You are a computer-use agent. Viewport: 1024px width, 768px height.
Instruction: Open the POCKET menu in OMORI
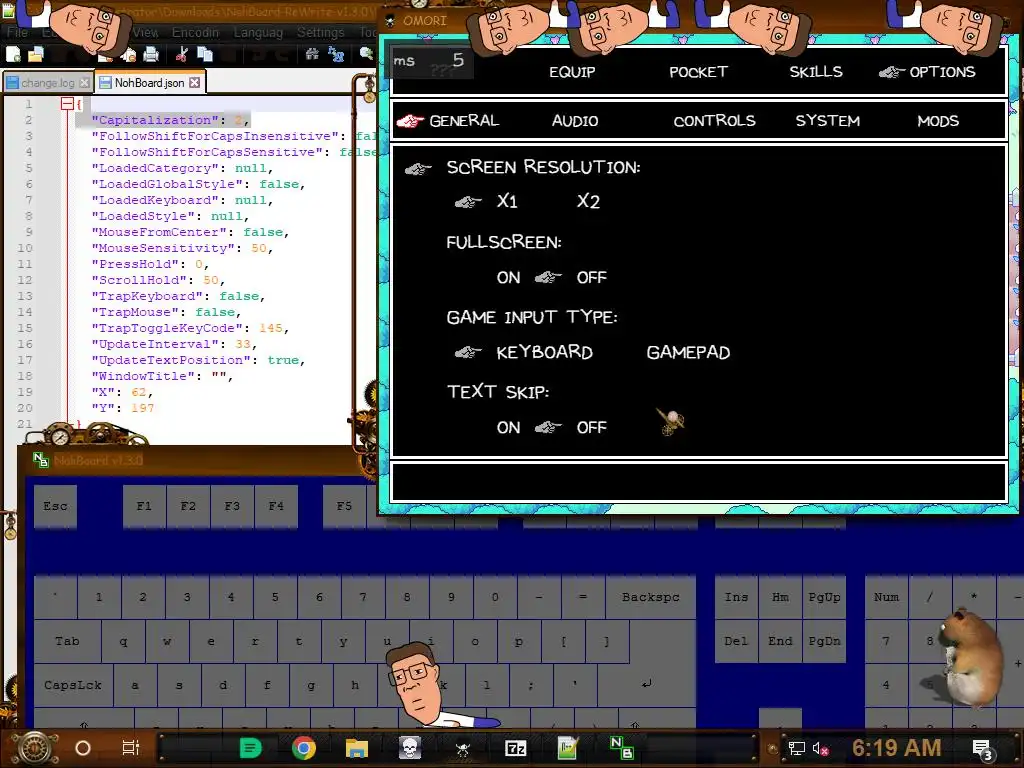pos(698,72)
